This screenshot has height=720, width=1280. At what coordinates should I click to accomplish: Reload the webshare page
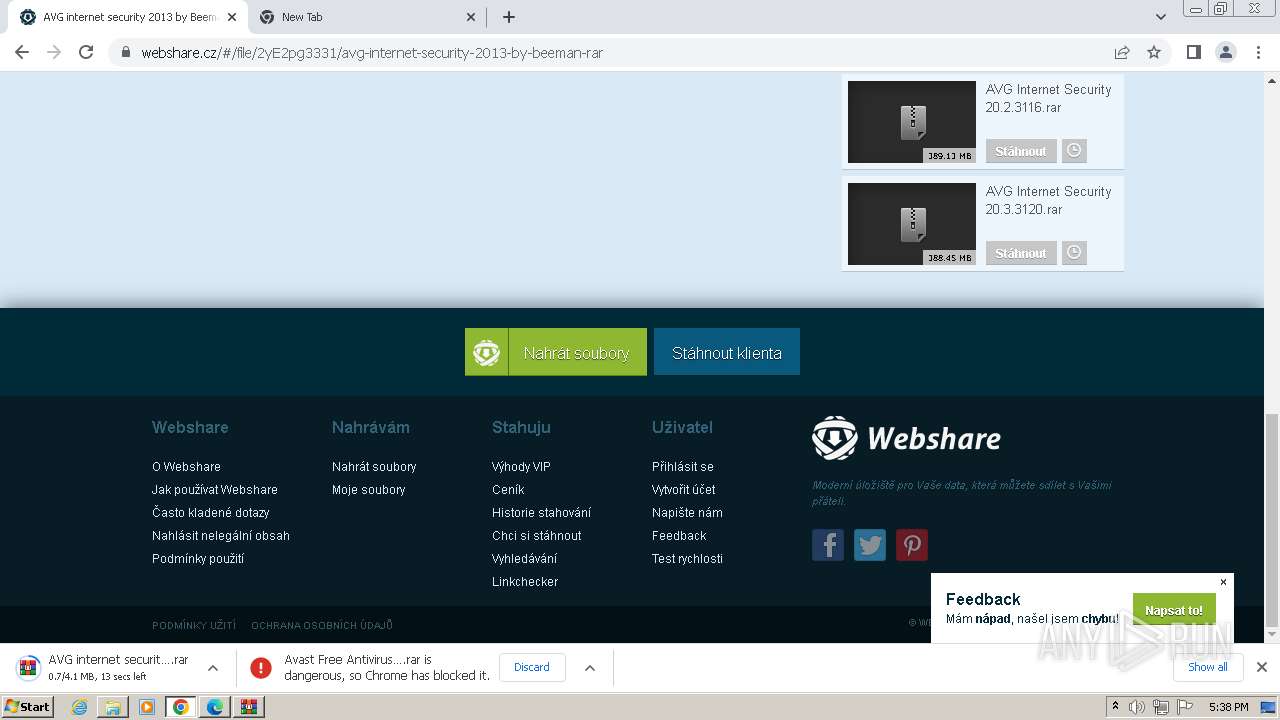(86, 52)
